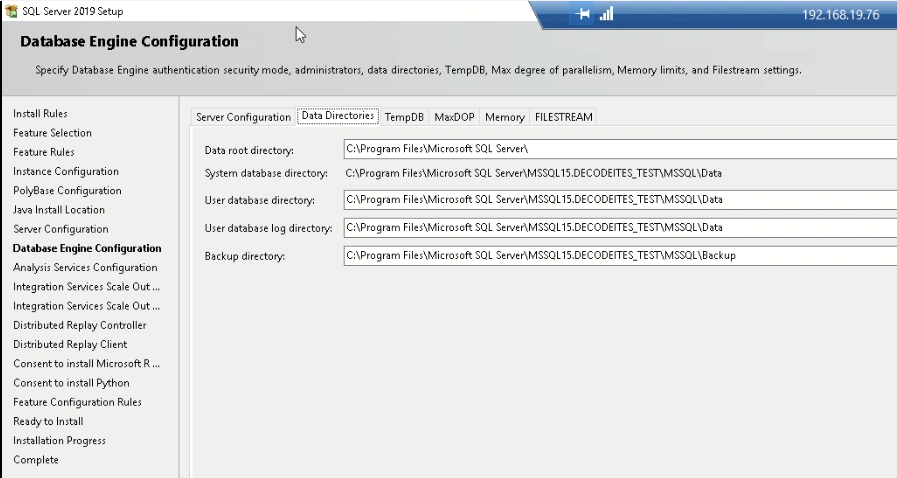Select the Analysis Services Configuration step
The height and width of the screenshot is (478, 897).
(x=85, y=268)
